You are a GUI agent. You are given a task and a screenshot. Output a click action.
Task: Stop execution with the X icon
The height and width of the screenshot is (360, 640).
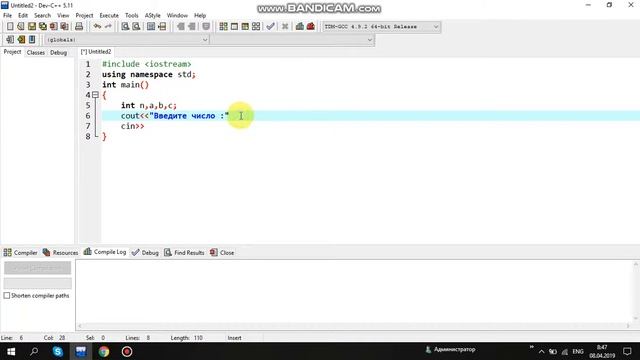(285, 27)
